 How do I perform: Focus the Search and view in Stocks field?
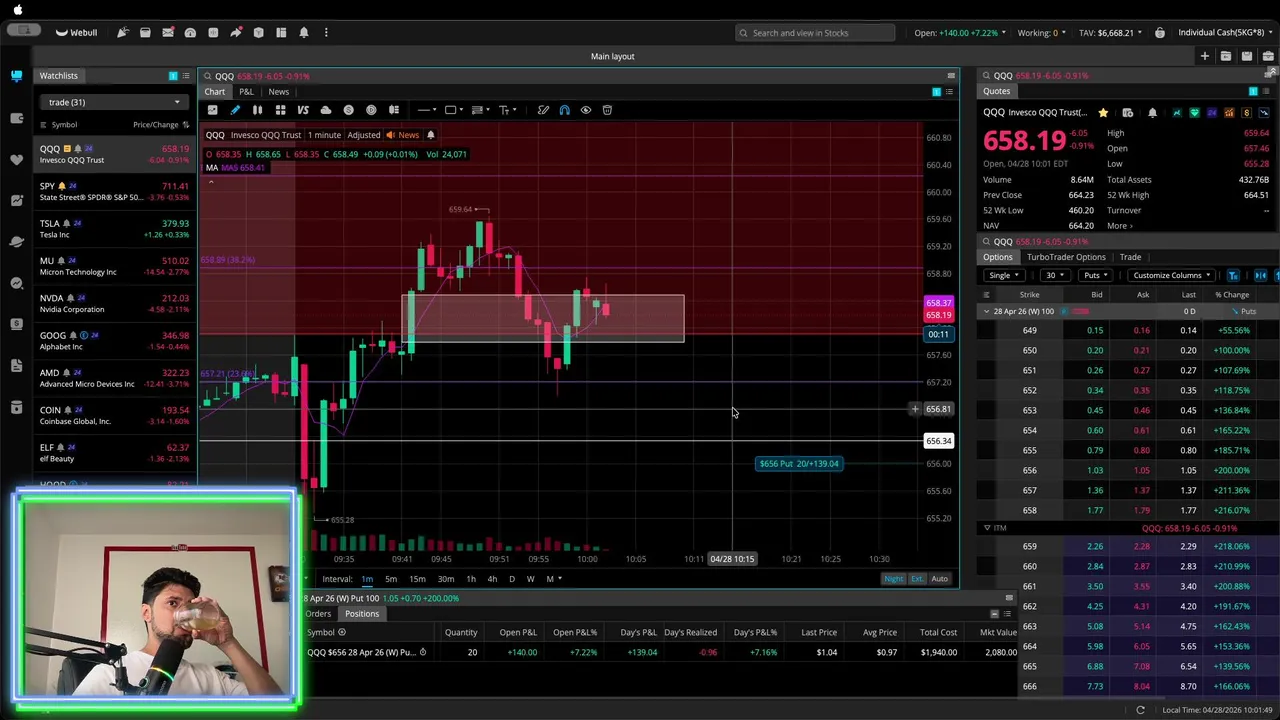[x=815, y=33]
